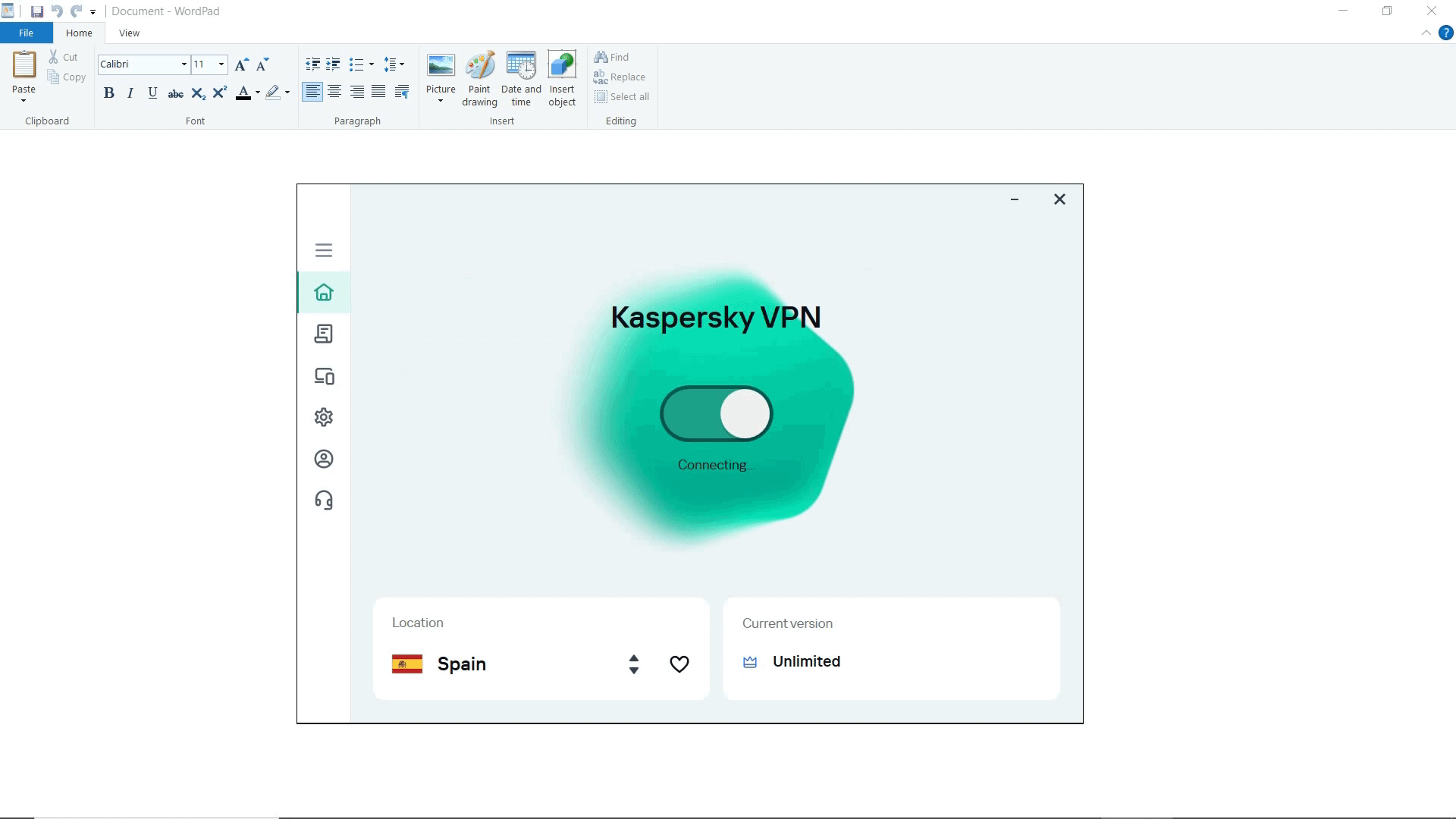1456x819 pixels.
Task: Click Select all in Editing
Action: pos(622,97)
